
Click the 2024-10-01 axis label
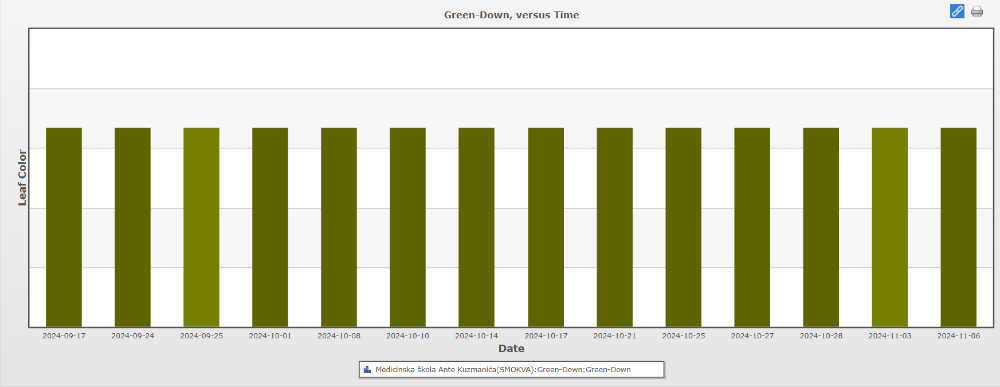[270, 335]
